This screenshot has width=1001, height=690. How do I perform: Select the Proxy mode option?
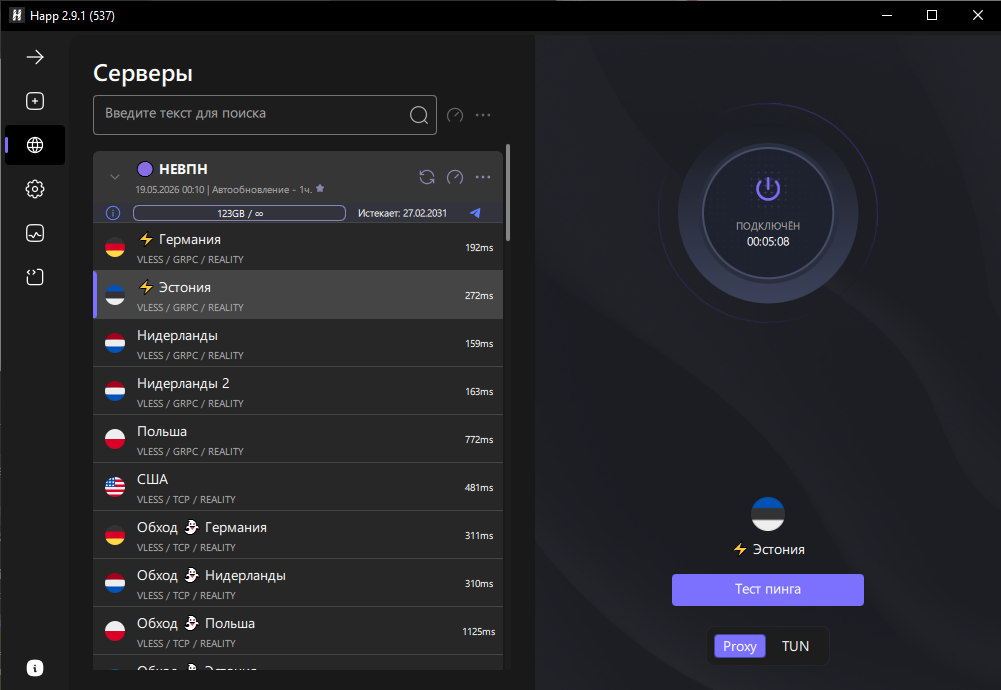(739, 646)
